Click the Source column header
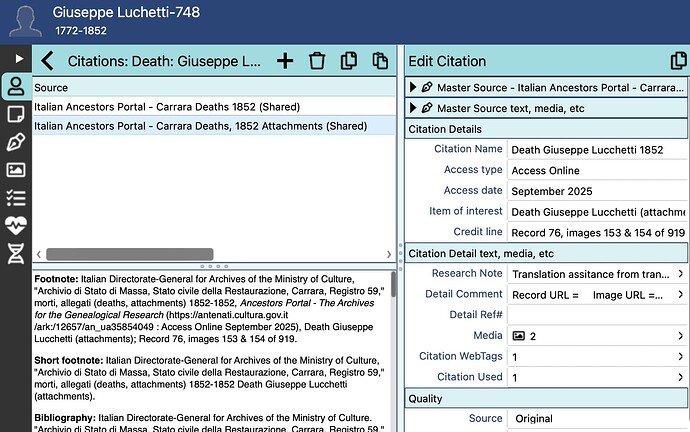The image size is (690, 432). 214,88
